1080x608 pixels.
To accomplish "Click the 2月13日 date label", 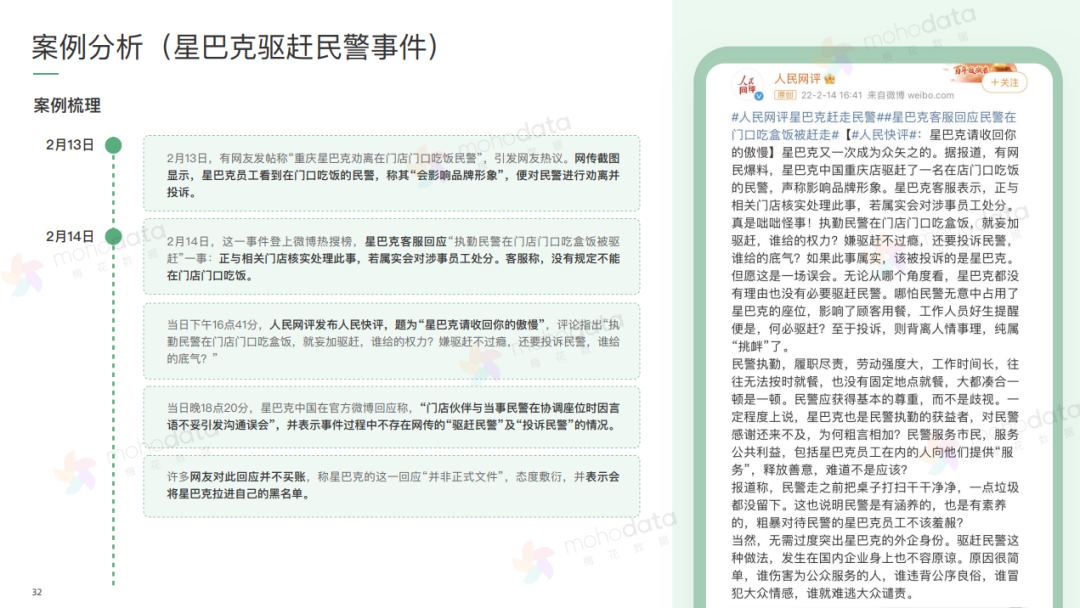I will [70, 145].
